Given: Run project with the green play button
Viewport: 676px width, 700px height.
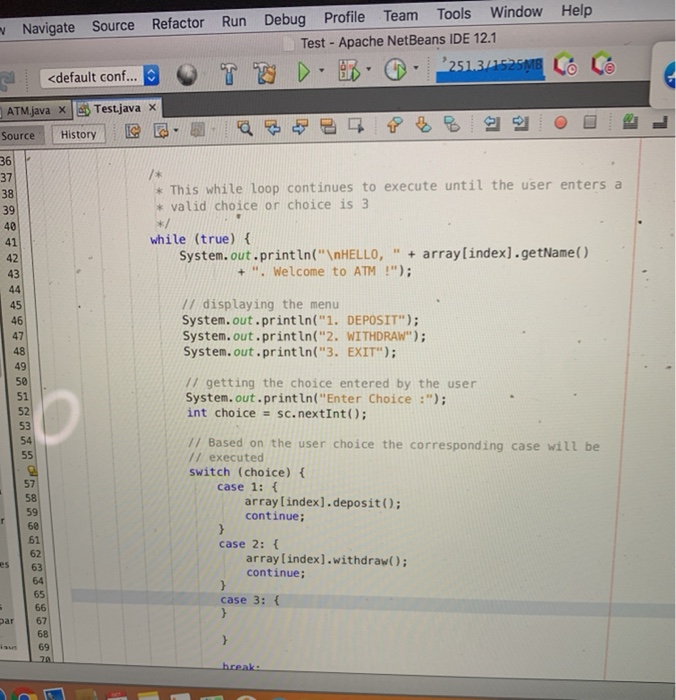Looking at the screenshot, I should point(304,71).
